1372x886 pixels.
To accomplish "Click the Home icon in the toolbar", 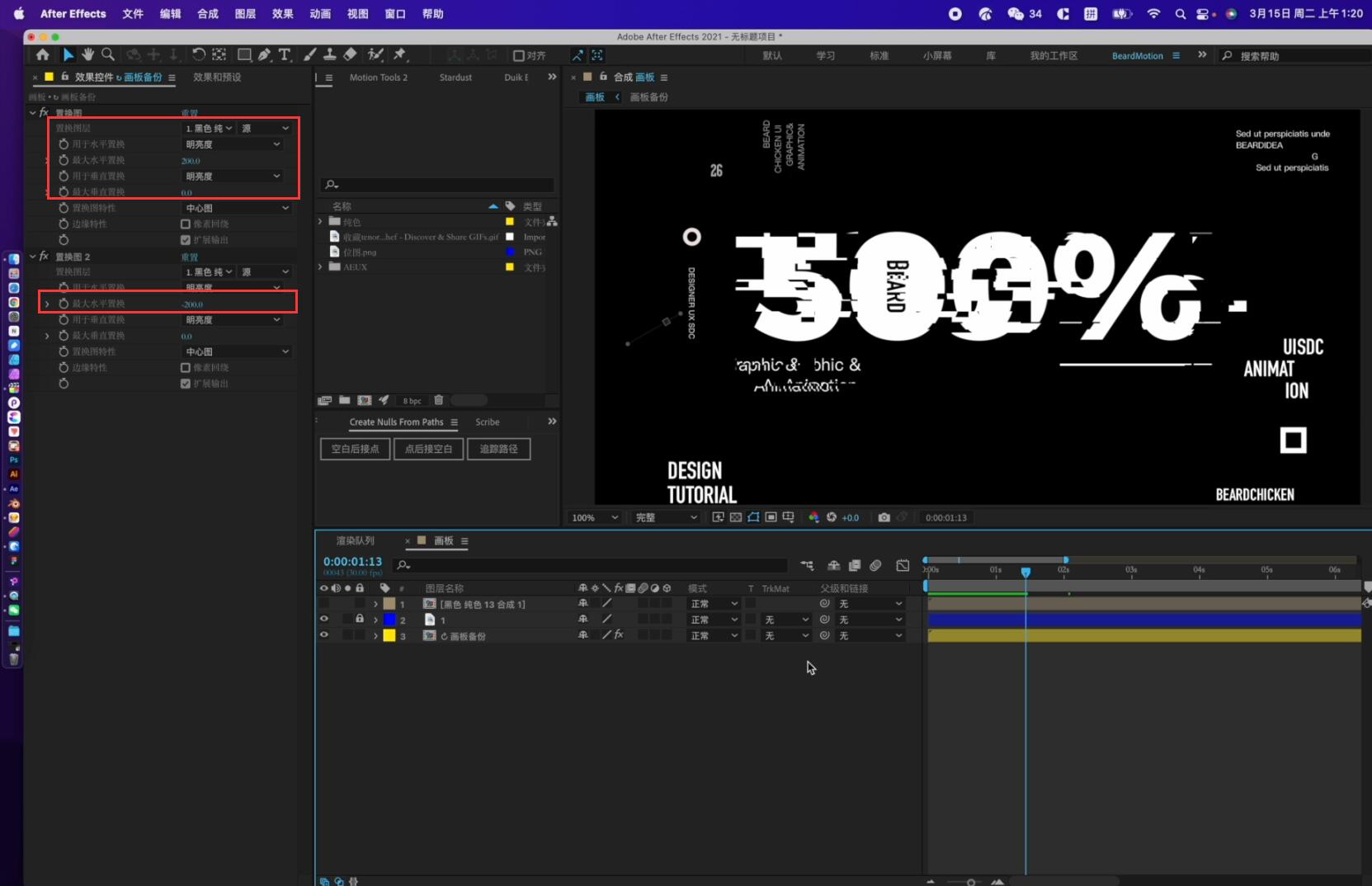I will click(42, 54).
